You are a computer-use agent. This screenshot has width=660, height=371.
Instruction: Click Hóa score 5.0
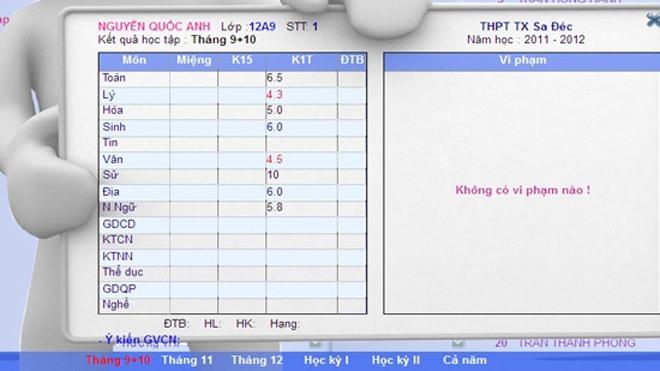click(x=274, y=111)
